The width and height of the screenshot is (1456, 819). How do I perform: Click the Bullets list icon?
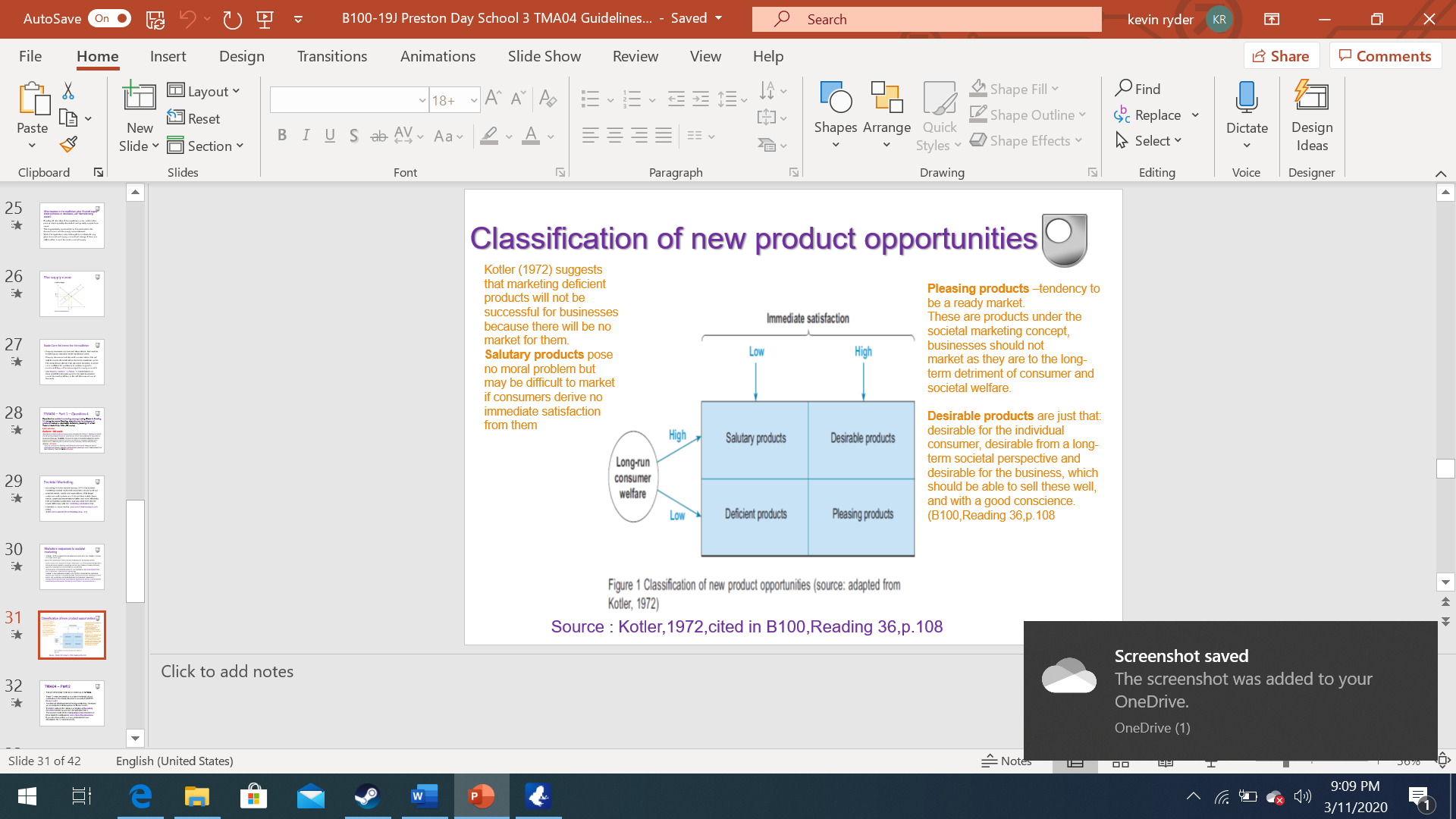[x=590, y=99]
